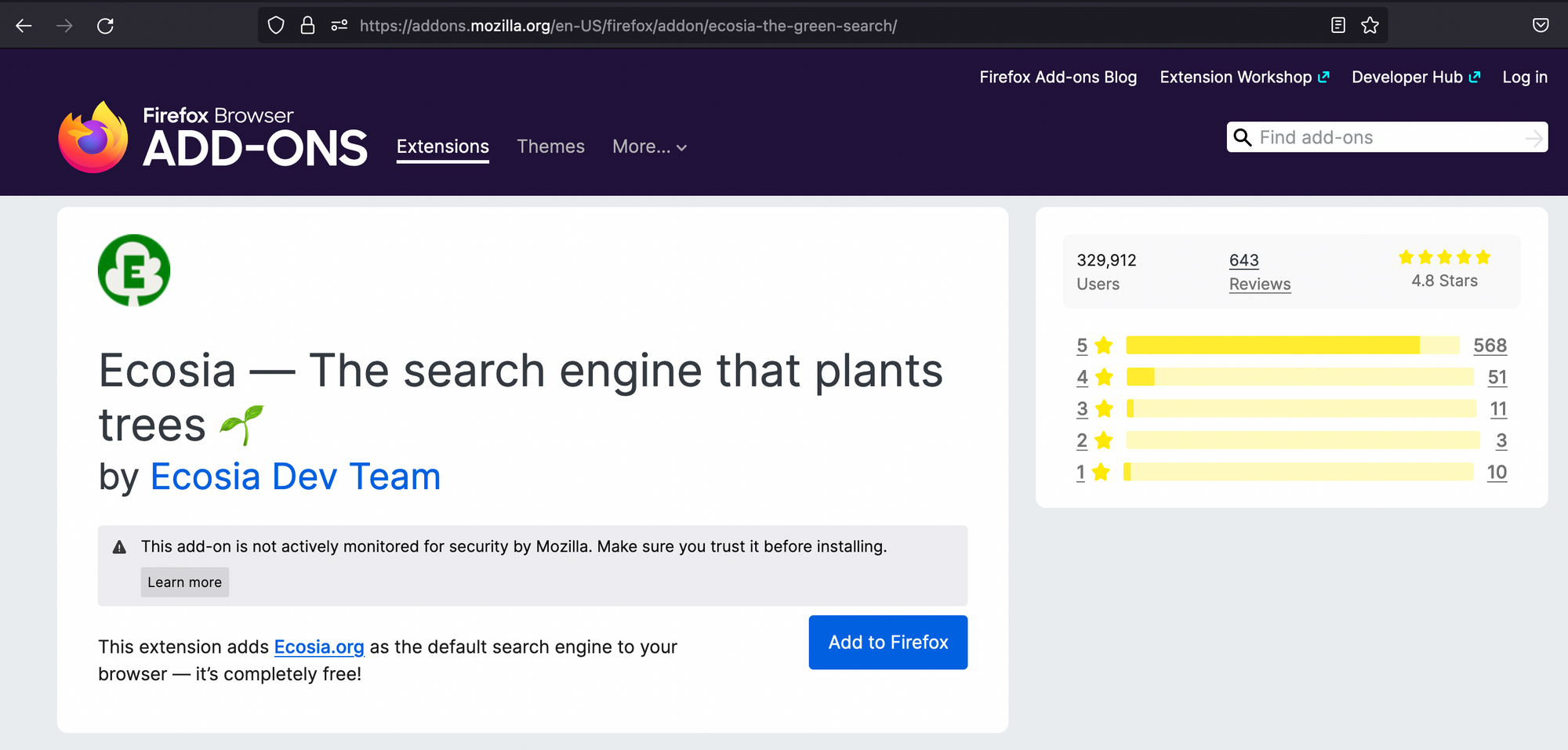Click the Ecosia extension icon
This screenshot has height=750, width=1568.
134,270
